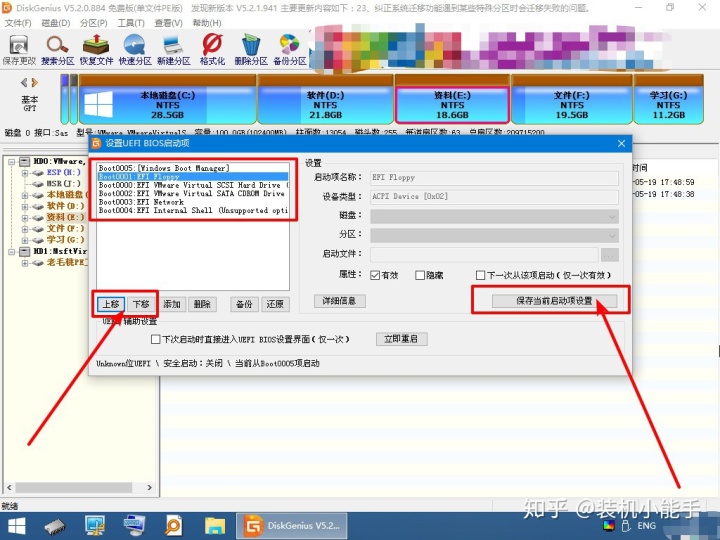Start the 快速分区 quick partition tool
Screen dimensions: 720x540
point(135,50)
